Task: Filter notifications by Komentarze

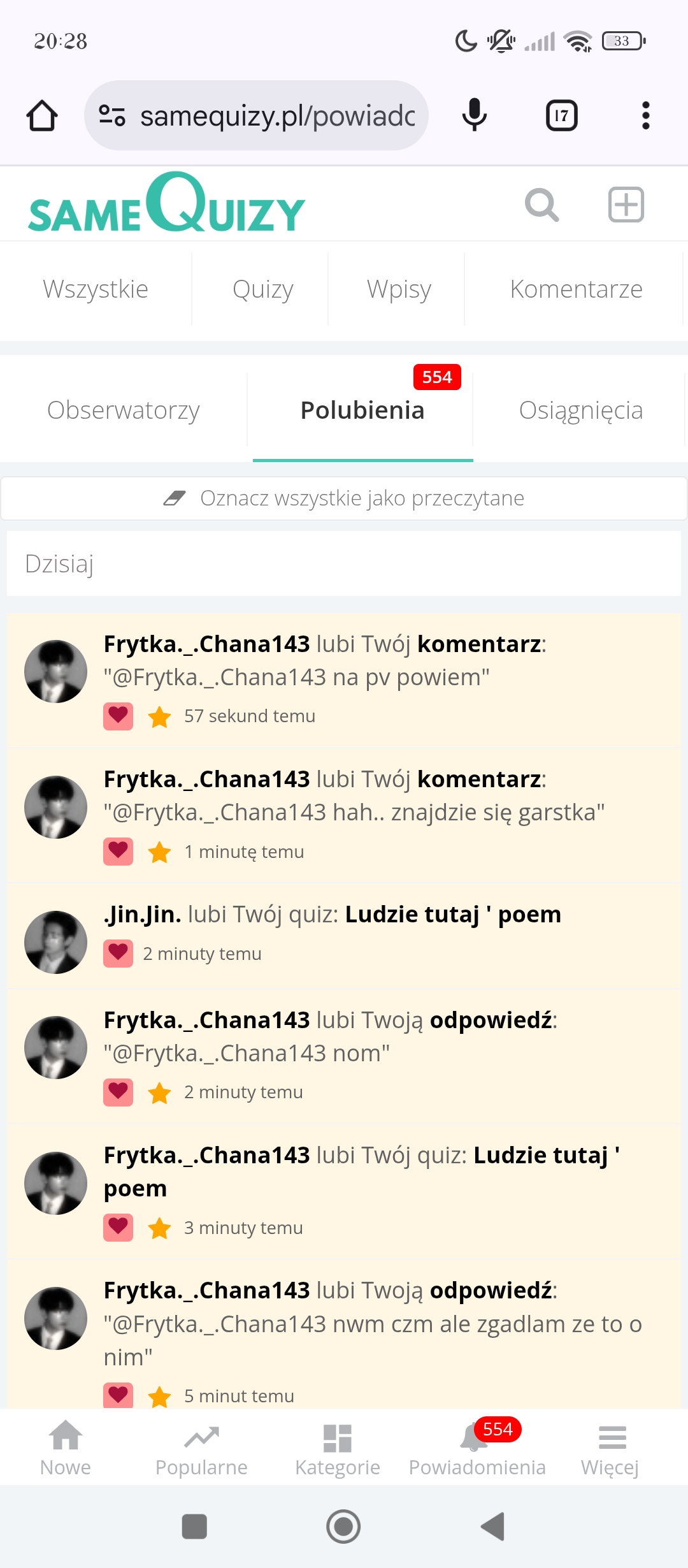Action: (x=576, y=289)
